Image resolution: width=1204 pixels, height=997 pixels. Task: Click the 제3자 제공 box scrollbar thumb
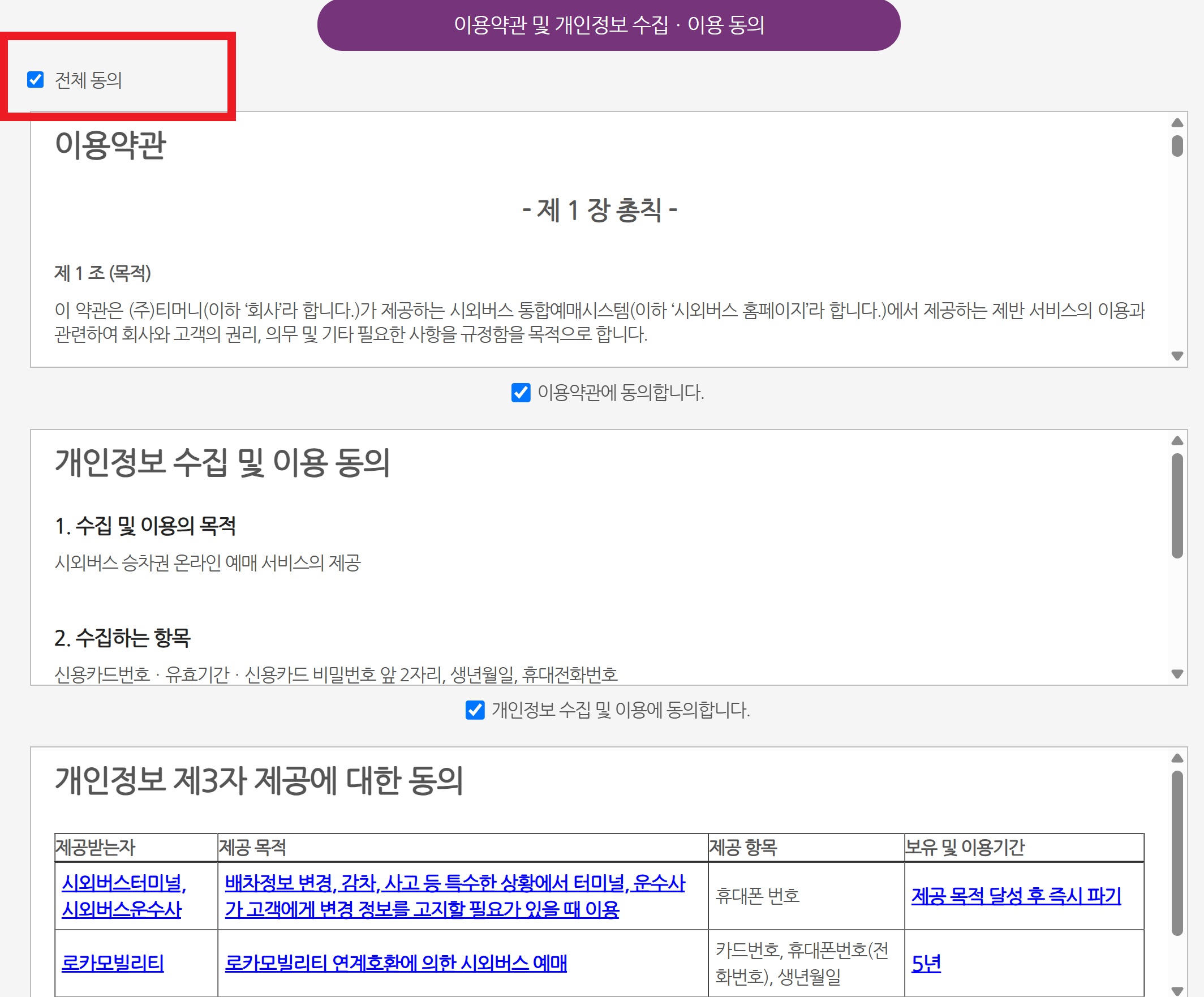tap(1177, 853)
